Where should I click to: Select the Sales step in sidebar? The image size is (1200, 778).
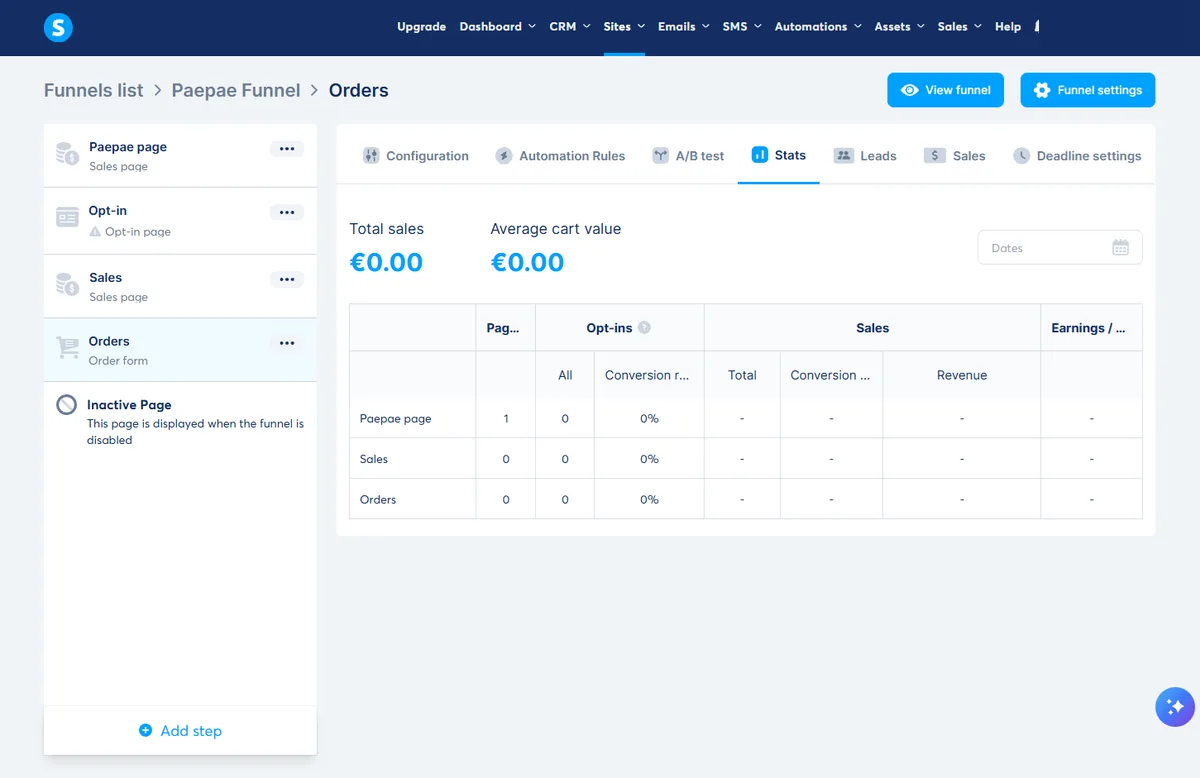(x=180, y=286)
